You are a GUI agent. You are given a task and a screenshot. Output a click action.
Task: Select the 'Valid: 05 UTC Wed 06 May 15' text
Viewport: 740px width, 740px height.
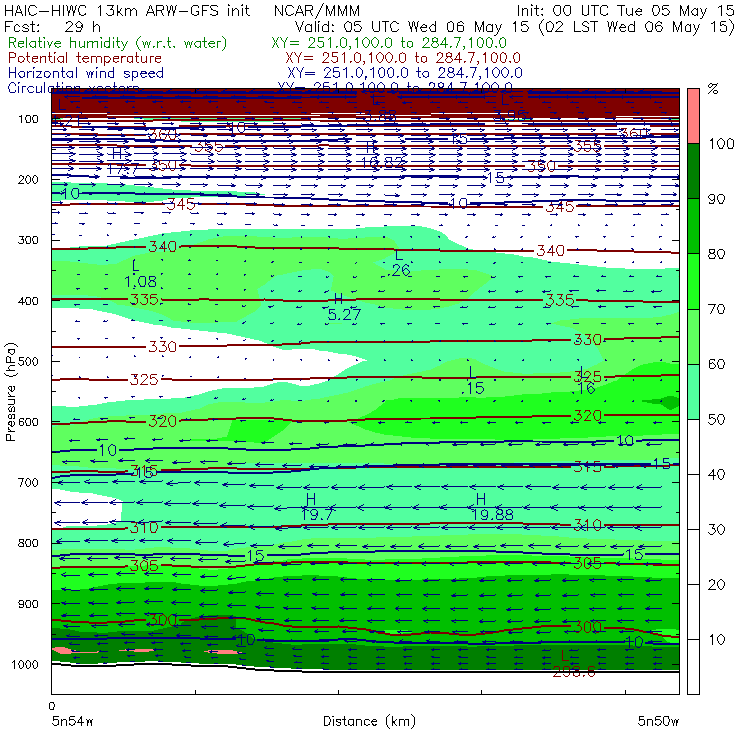coord(413,26)
